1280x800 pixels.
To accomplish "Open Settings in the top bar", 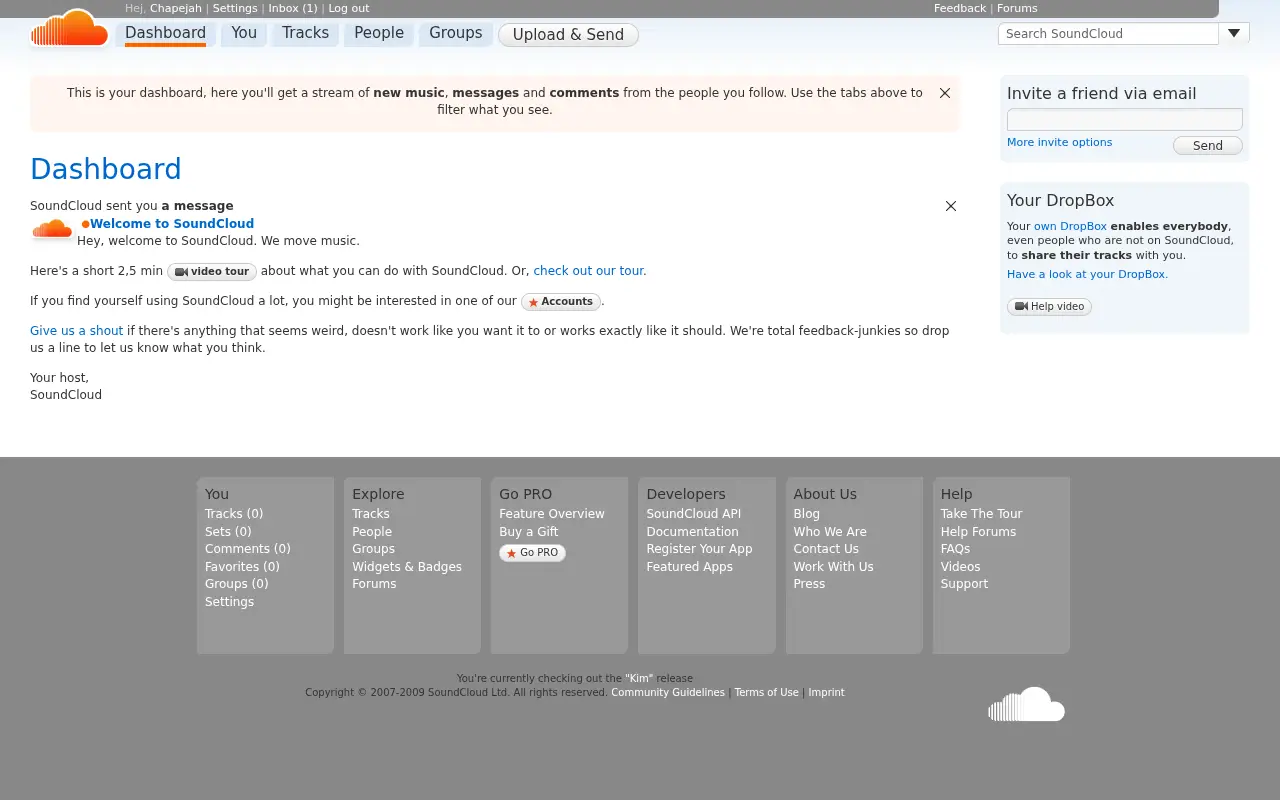I will pos(235,8).
